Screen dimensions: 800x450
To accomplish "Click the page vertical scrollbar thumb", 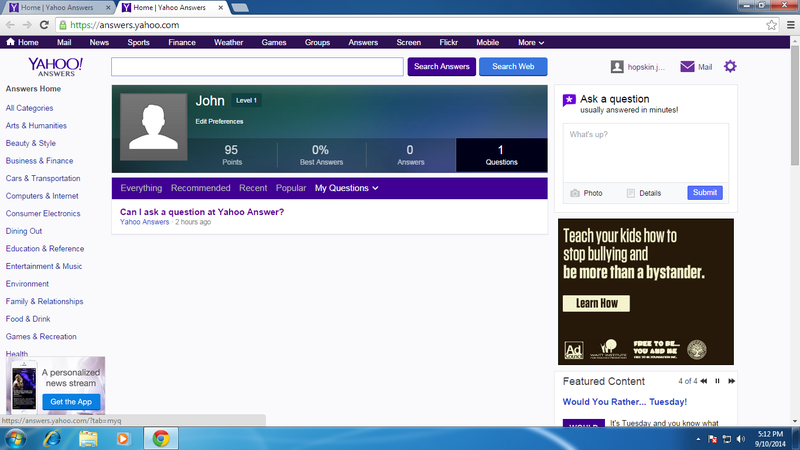I will [x=794, y=106].
